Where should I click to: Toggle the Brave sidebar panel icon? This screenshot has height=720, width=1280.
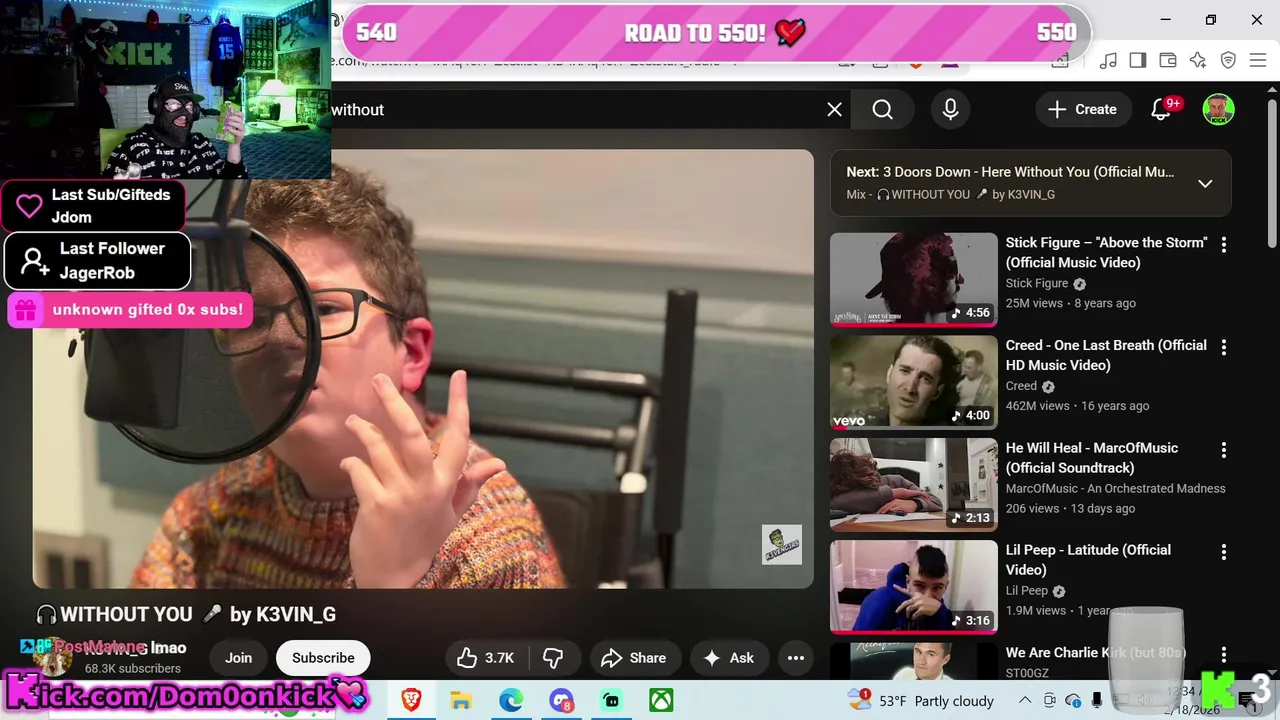coord(1138,60)
